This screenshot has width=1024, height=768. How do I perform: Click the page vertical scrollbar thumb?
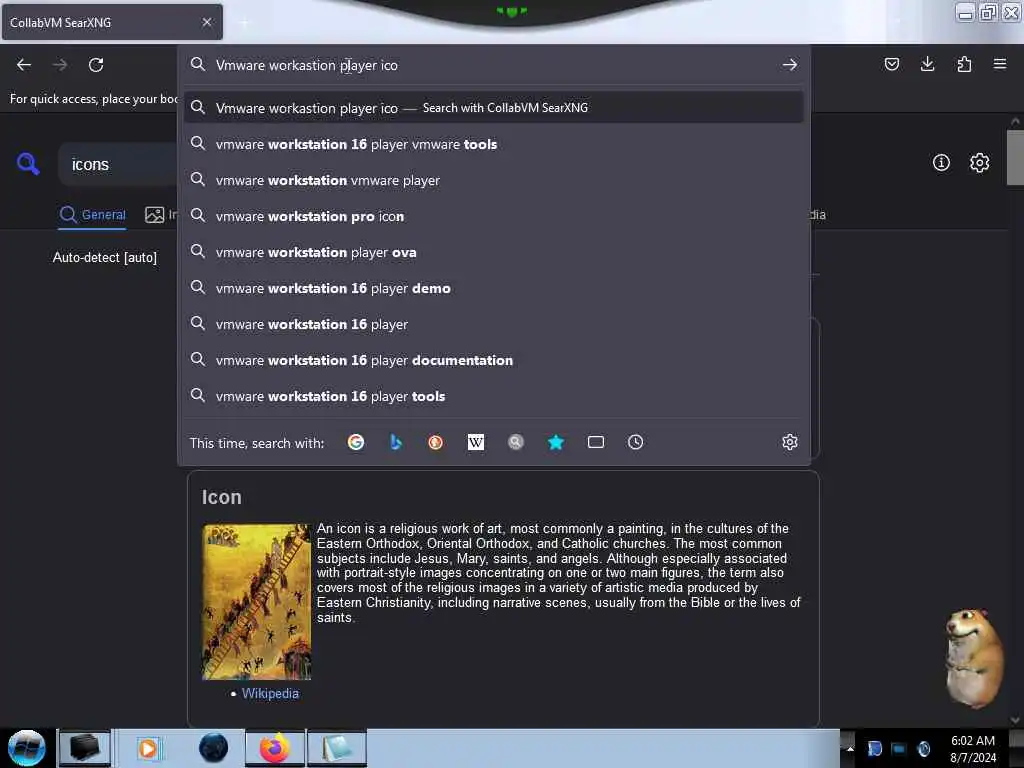[1015, 157]
